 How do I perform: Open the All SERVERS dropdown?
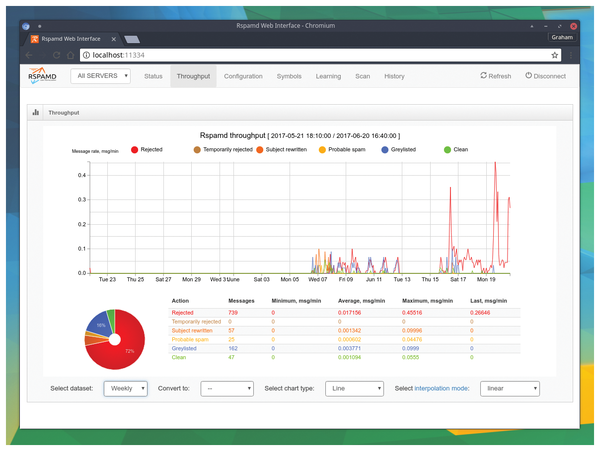tap(100, 76)
